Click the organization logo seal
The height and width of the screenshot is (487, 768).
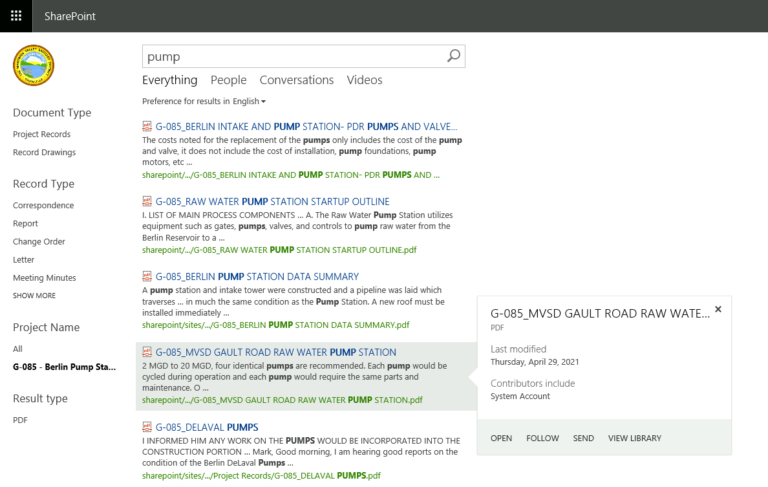[x=33, y=66]
